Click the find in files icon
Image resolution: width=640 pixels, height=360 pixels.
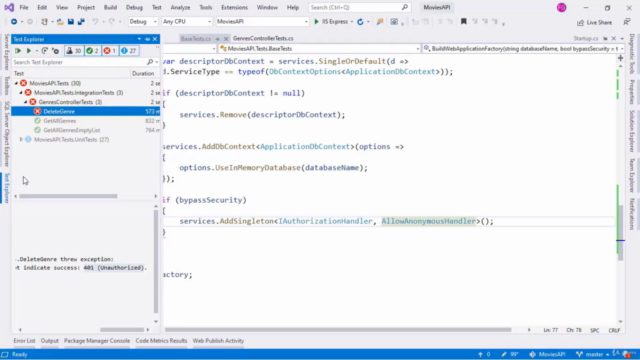pyautogui.click(x=380, y=22)
